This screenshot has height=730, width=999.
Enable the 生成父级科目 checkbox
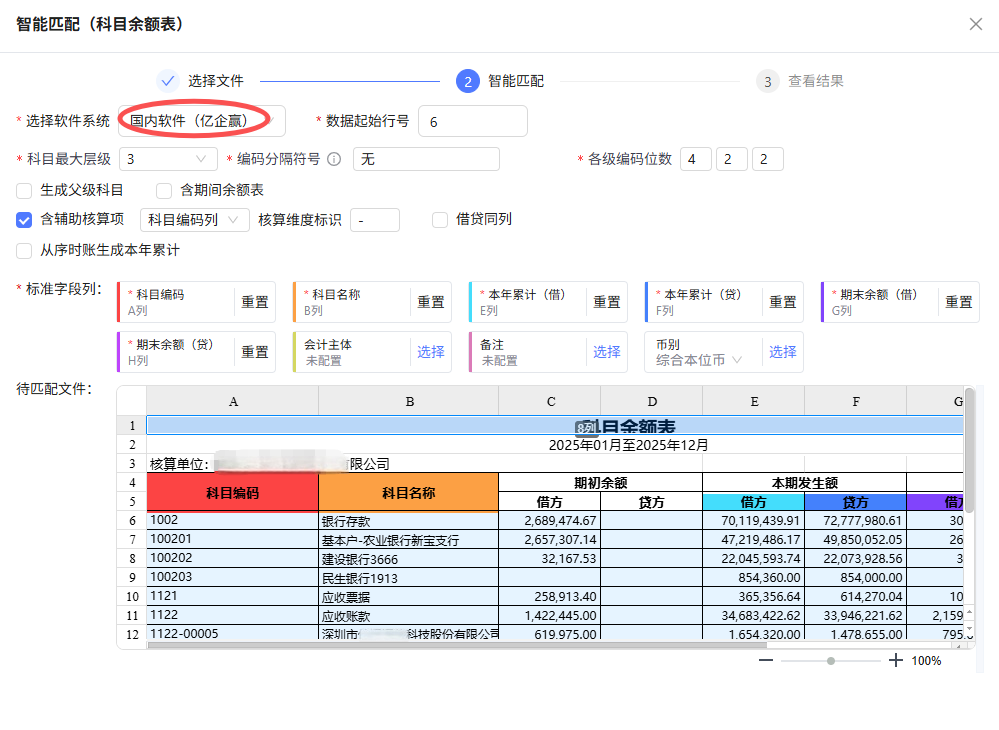pos(24,189)
